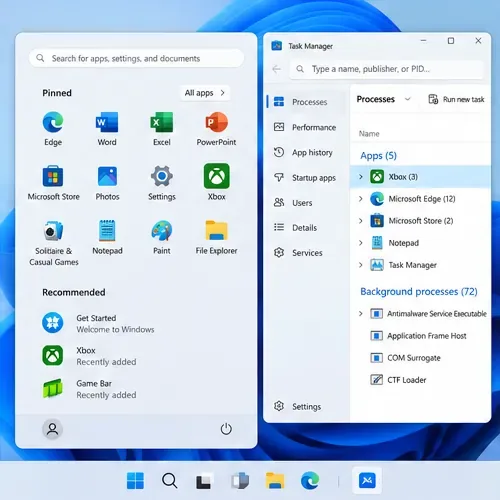
Task: Launch the Paint app
Action: coord(162,237)
